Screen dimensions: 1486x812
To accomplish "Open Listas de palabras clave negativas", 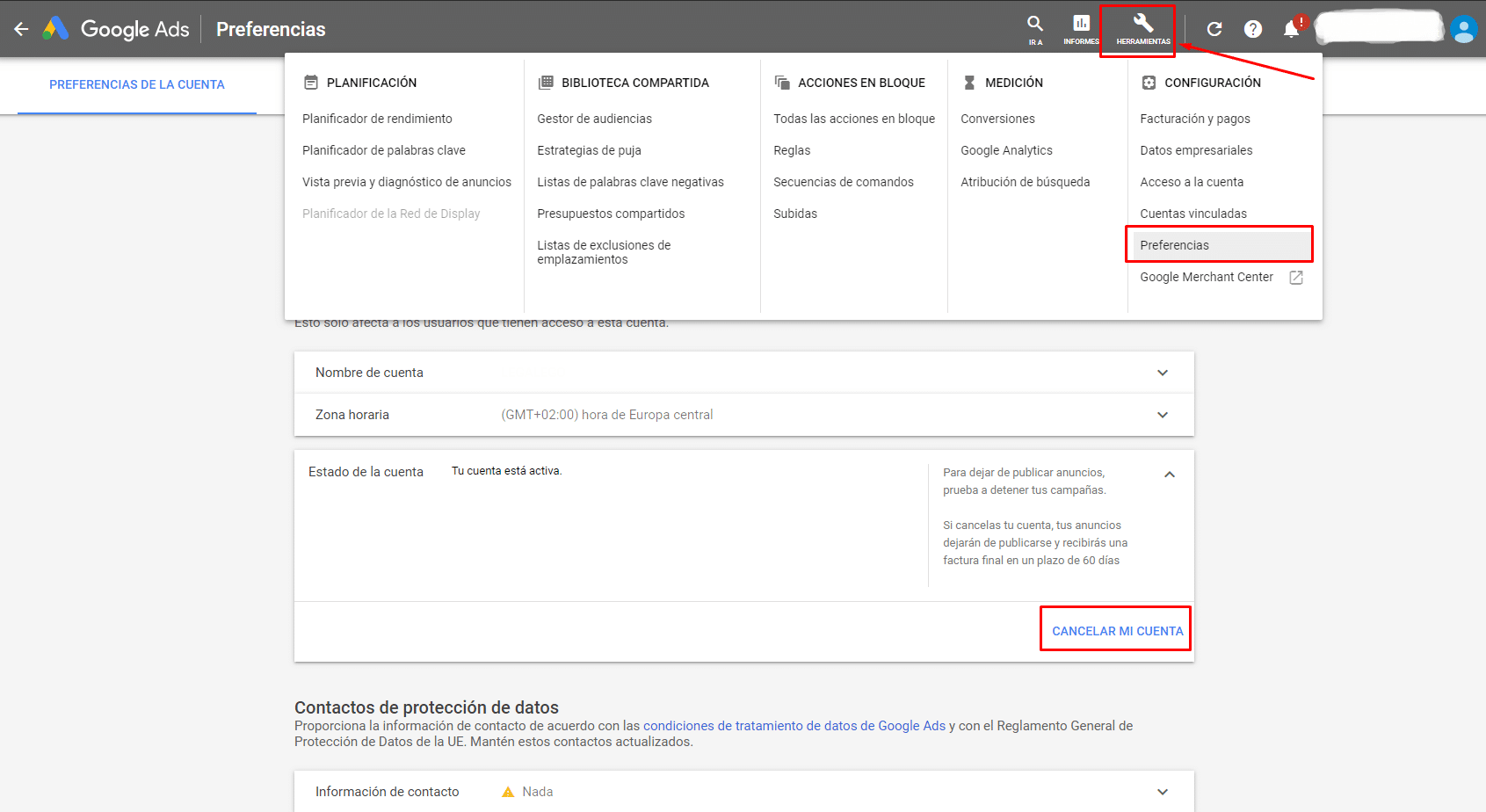I will (x=630, y=182).
